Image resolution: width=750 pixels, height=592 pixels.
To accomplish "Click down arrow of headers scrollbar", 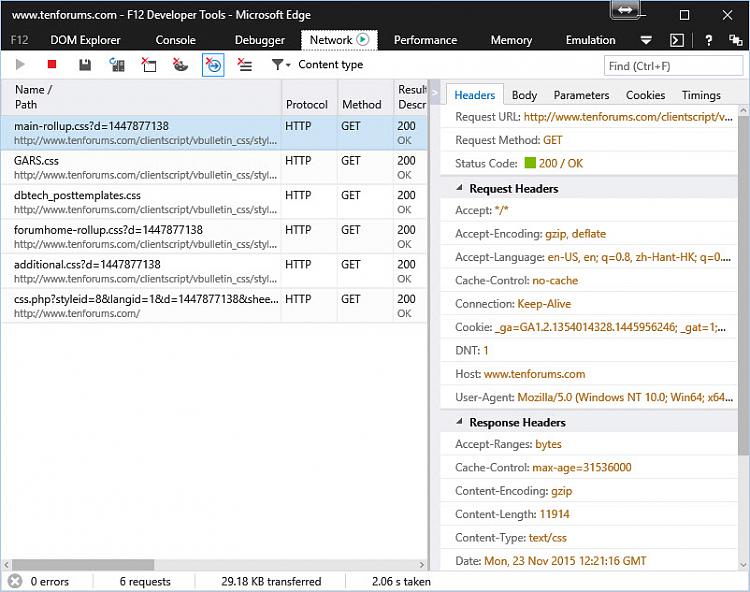I will point(743,565).
